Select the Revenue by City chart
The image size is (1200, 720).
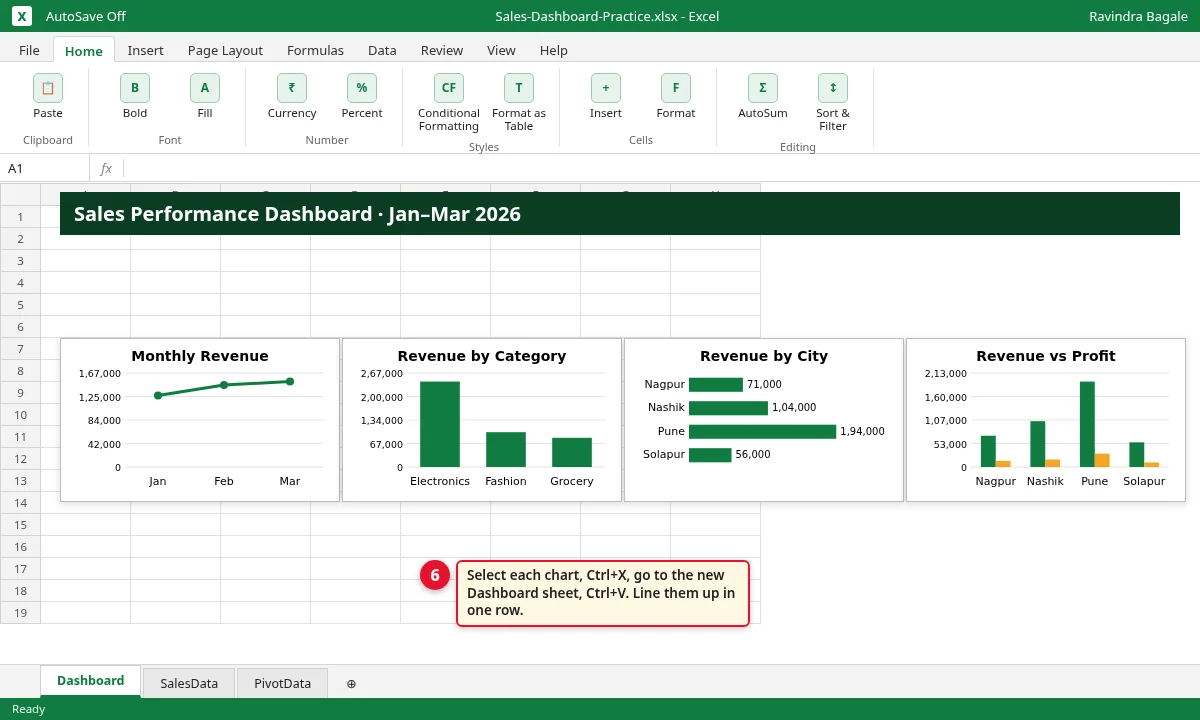coord(764,420)
